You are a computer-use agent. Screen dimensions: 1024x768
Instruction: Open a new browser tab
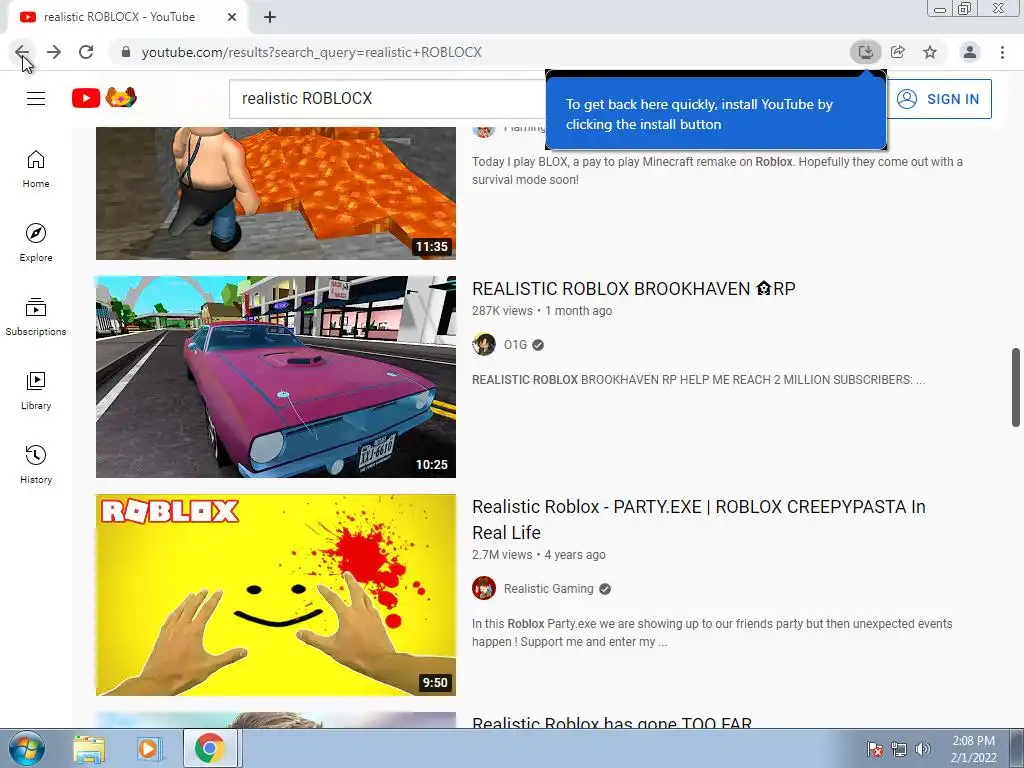(270, 17)
